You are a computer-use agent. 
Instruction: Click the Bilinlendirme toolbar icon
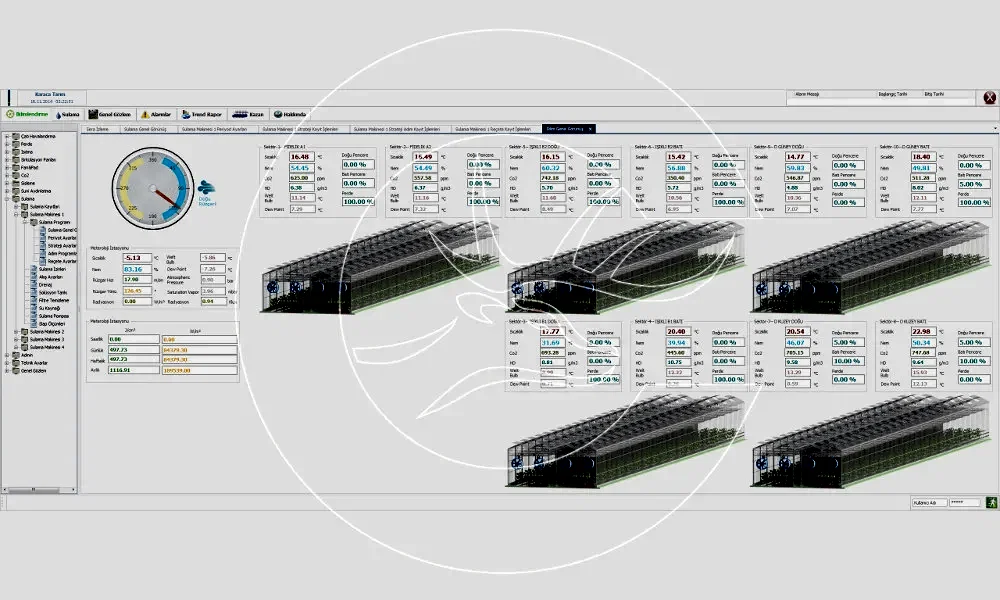[27, 115]
